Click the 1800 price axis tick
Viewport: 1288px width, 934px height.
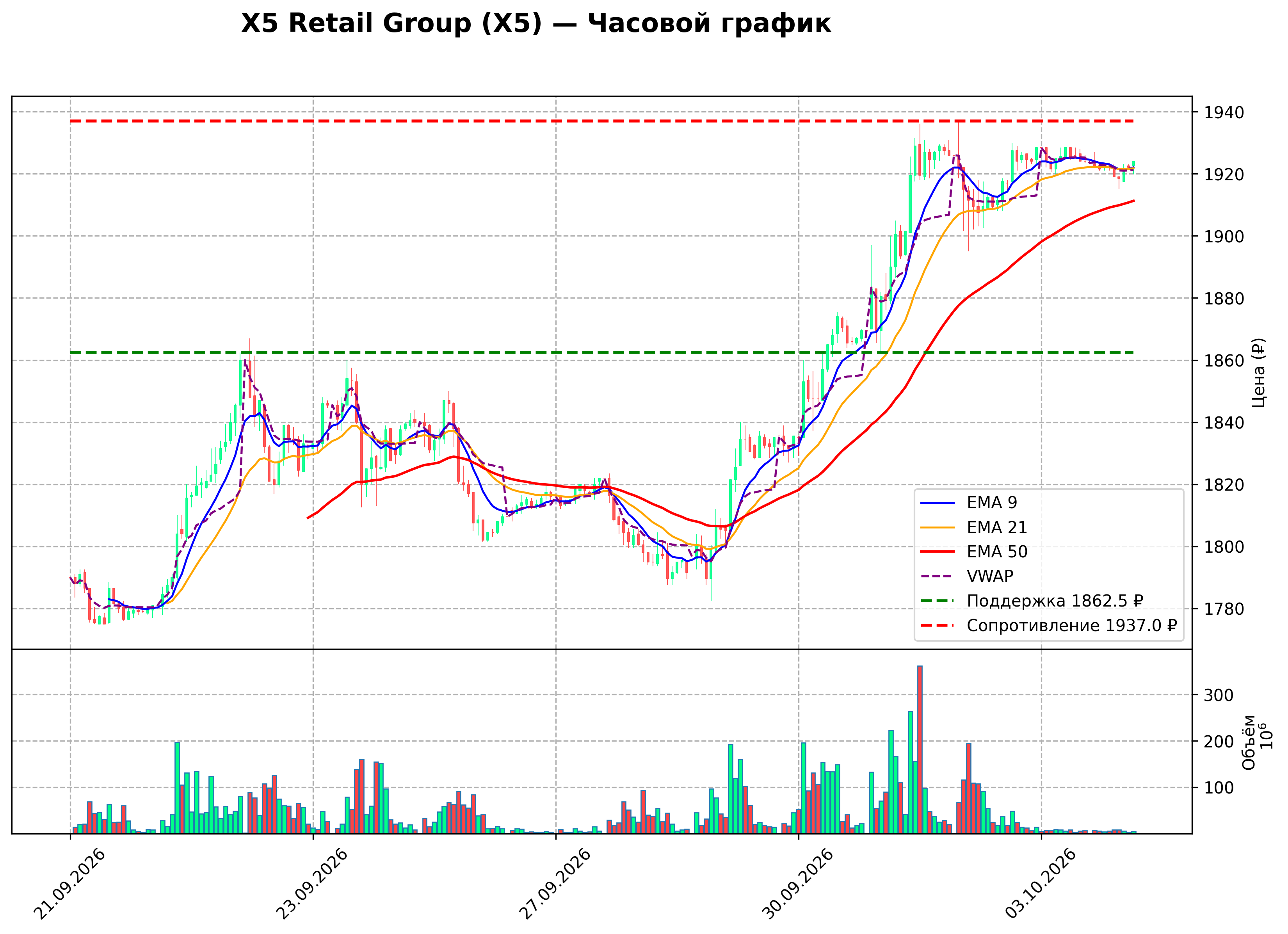1224,547
